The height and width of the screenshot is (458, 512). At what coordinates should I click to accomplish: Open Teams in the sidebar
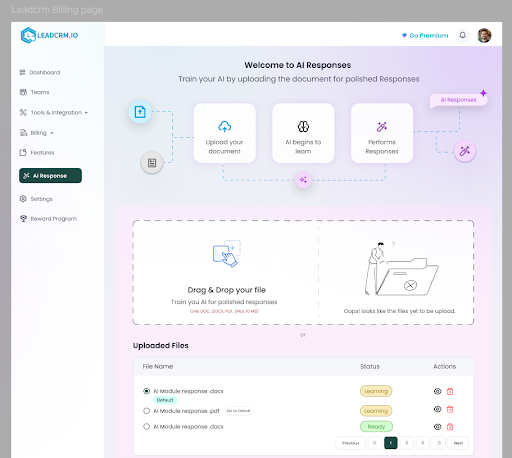tap(34, 92)
